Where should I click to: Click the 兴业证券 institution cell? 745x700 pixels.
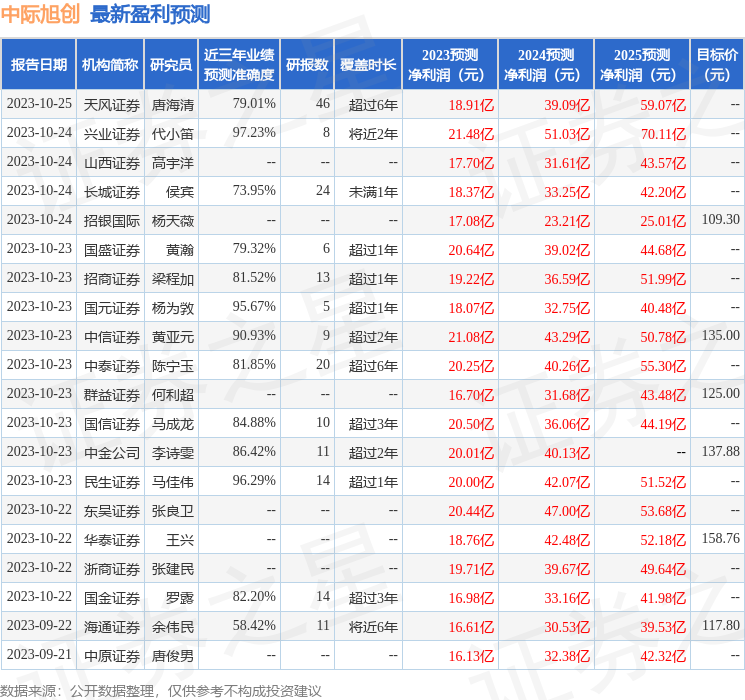[112, 134]
